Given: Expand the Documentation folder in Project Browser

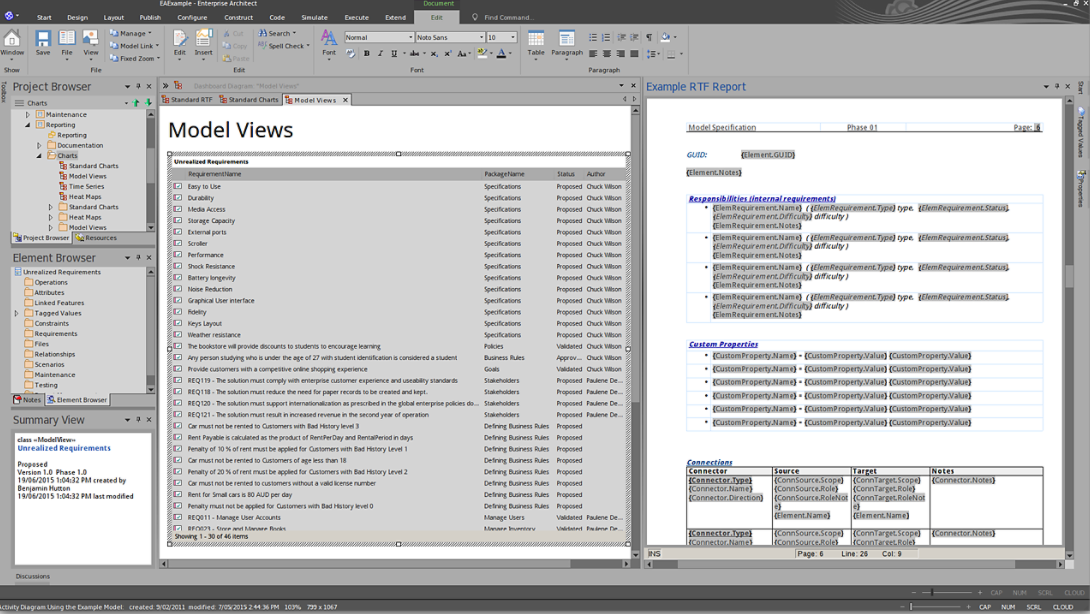Looking at the screenshot, I should (40, 145).
